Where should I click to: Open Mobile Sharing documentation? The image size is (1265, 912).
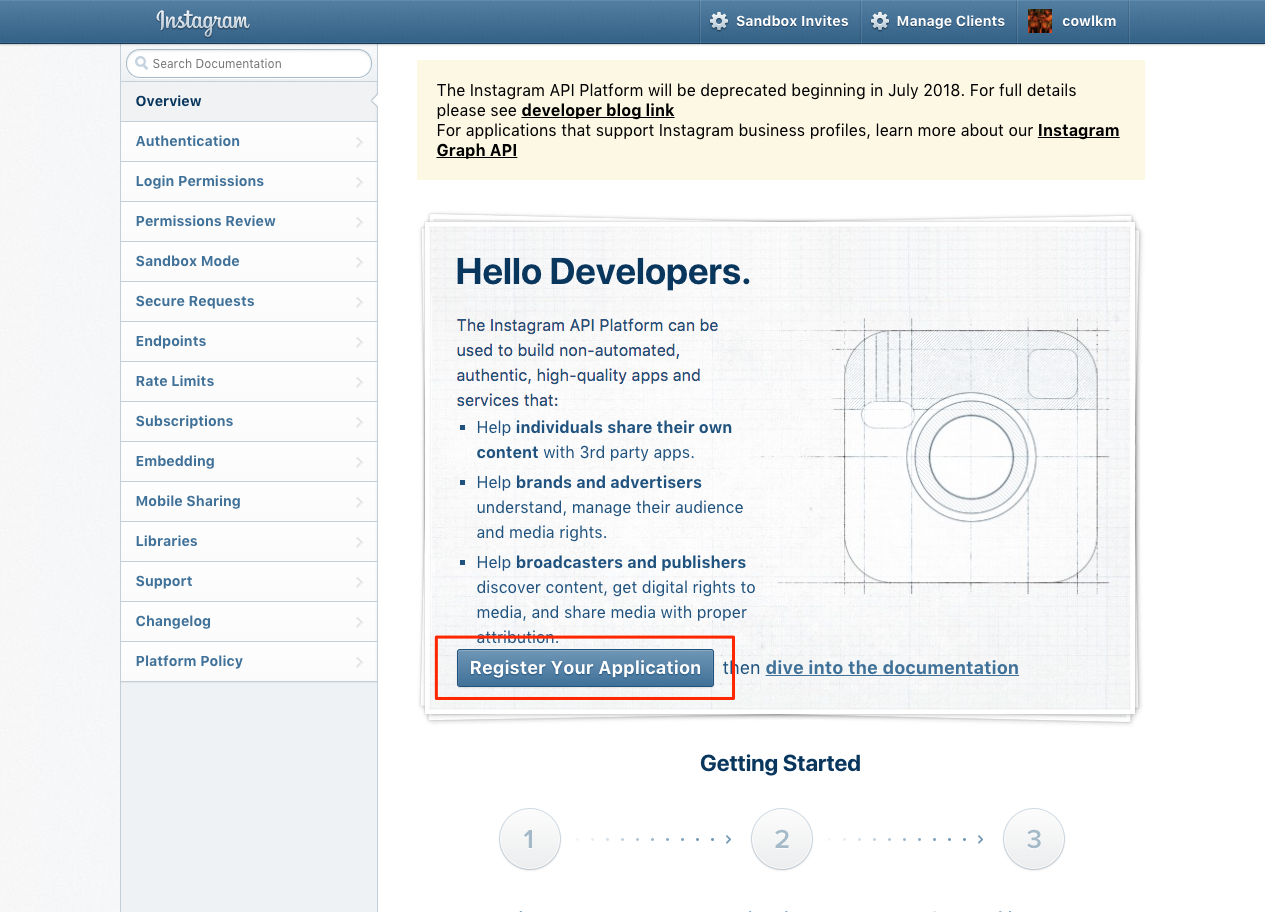coord(249,501)
